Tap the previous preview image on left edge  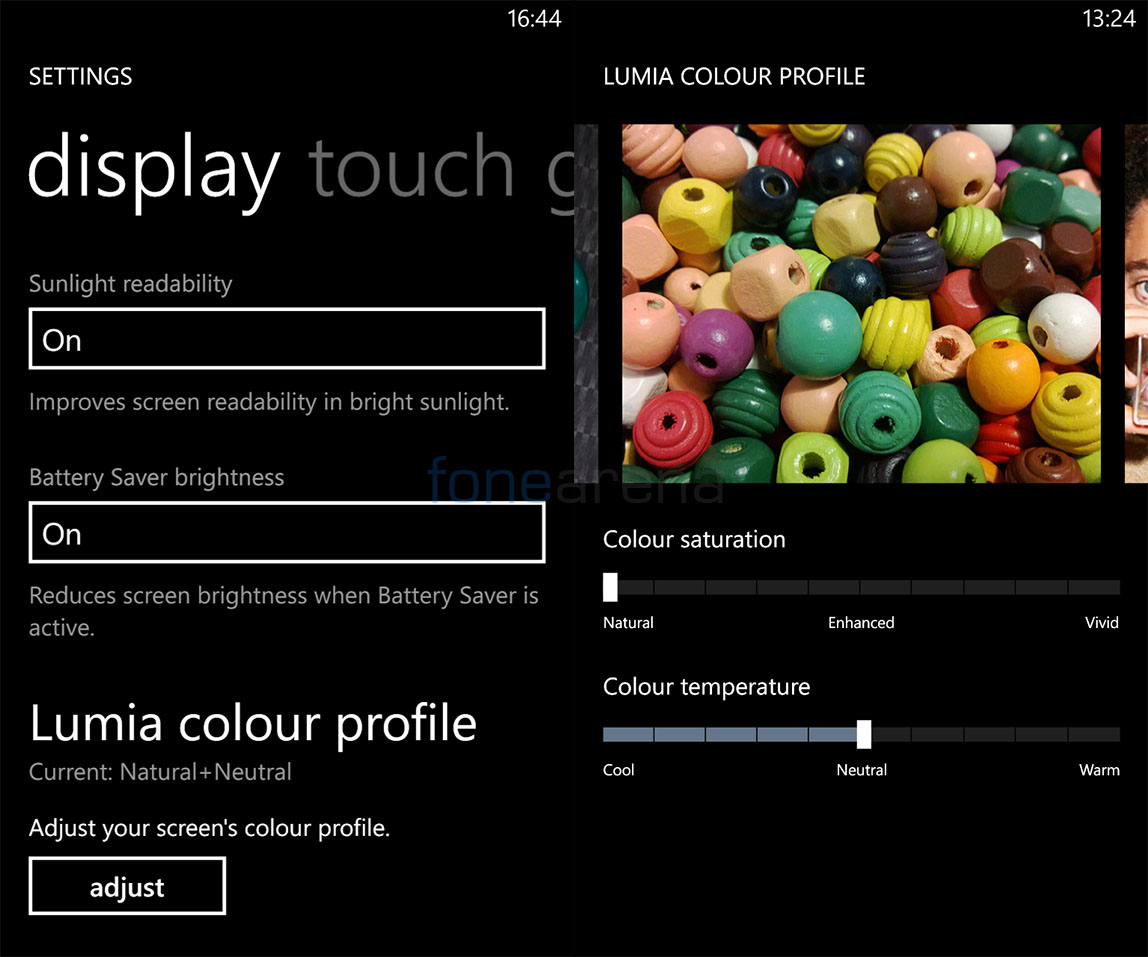[586, 303]
